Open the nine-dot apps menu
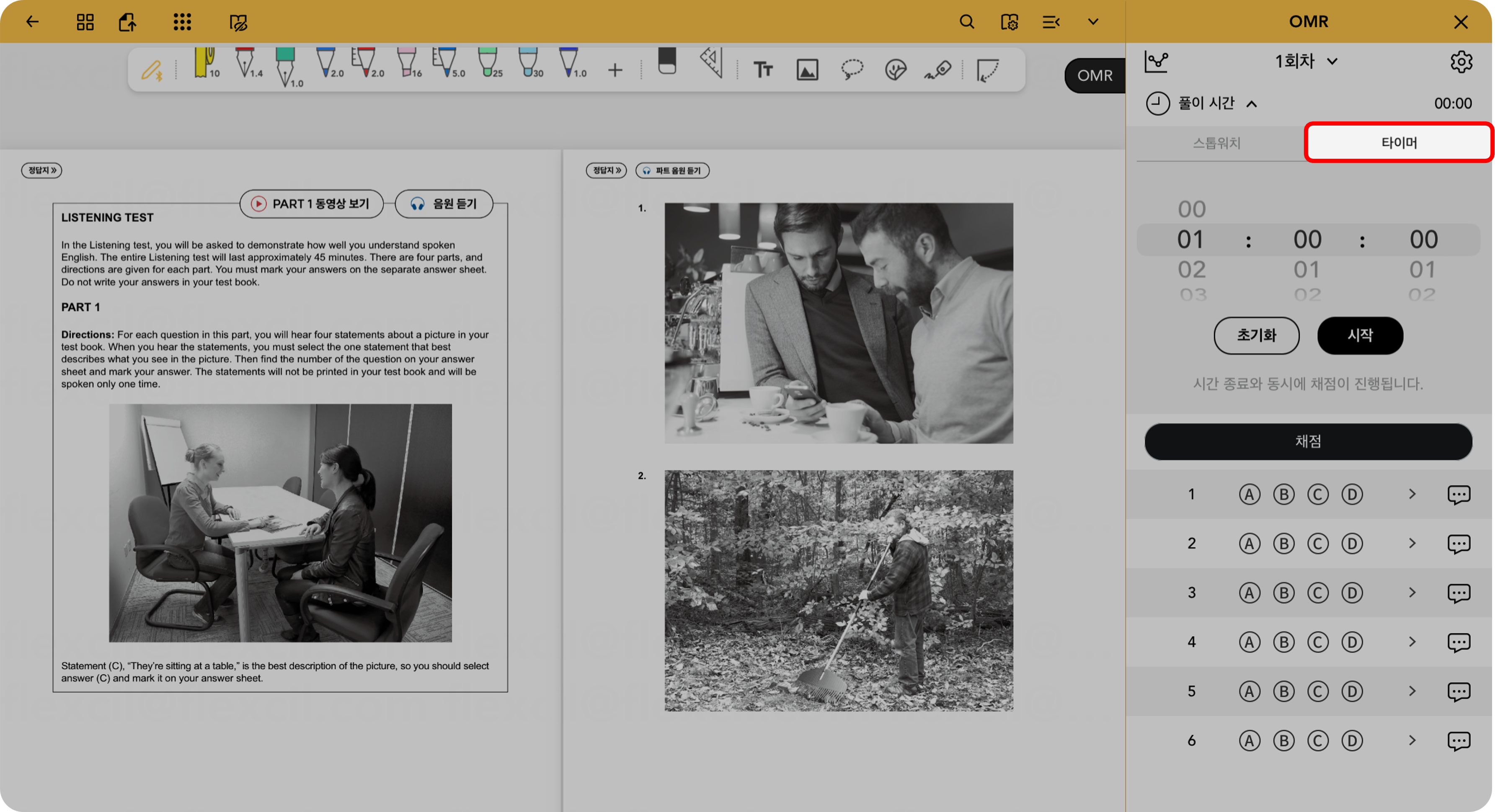Viewport: 1495px width, 812px height. point(182,22)
